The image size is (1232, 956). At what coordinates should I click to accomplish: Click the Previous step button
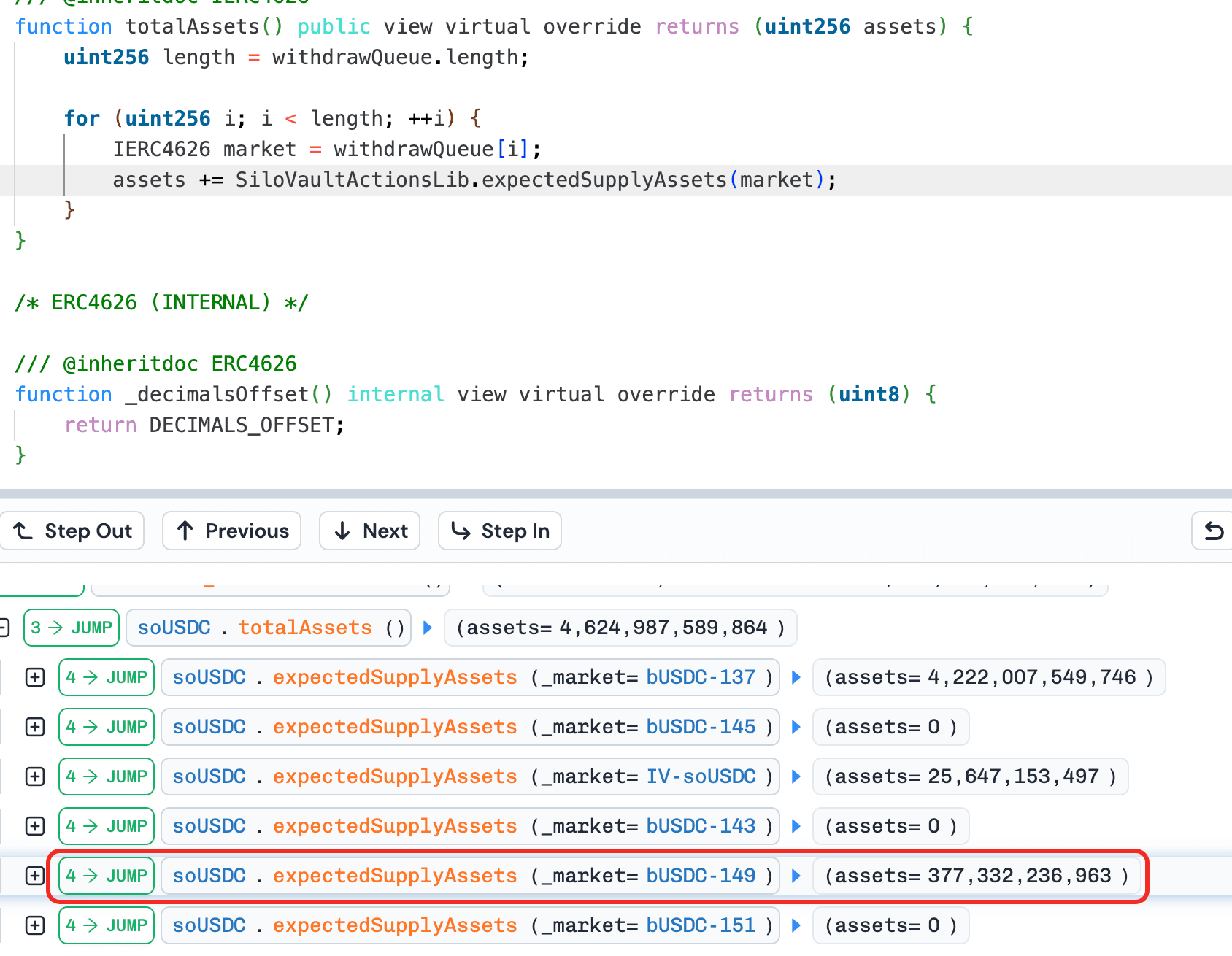(x=232, y=531)
